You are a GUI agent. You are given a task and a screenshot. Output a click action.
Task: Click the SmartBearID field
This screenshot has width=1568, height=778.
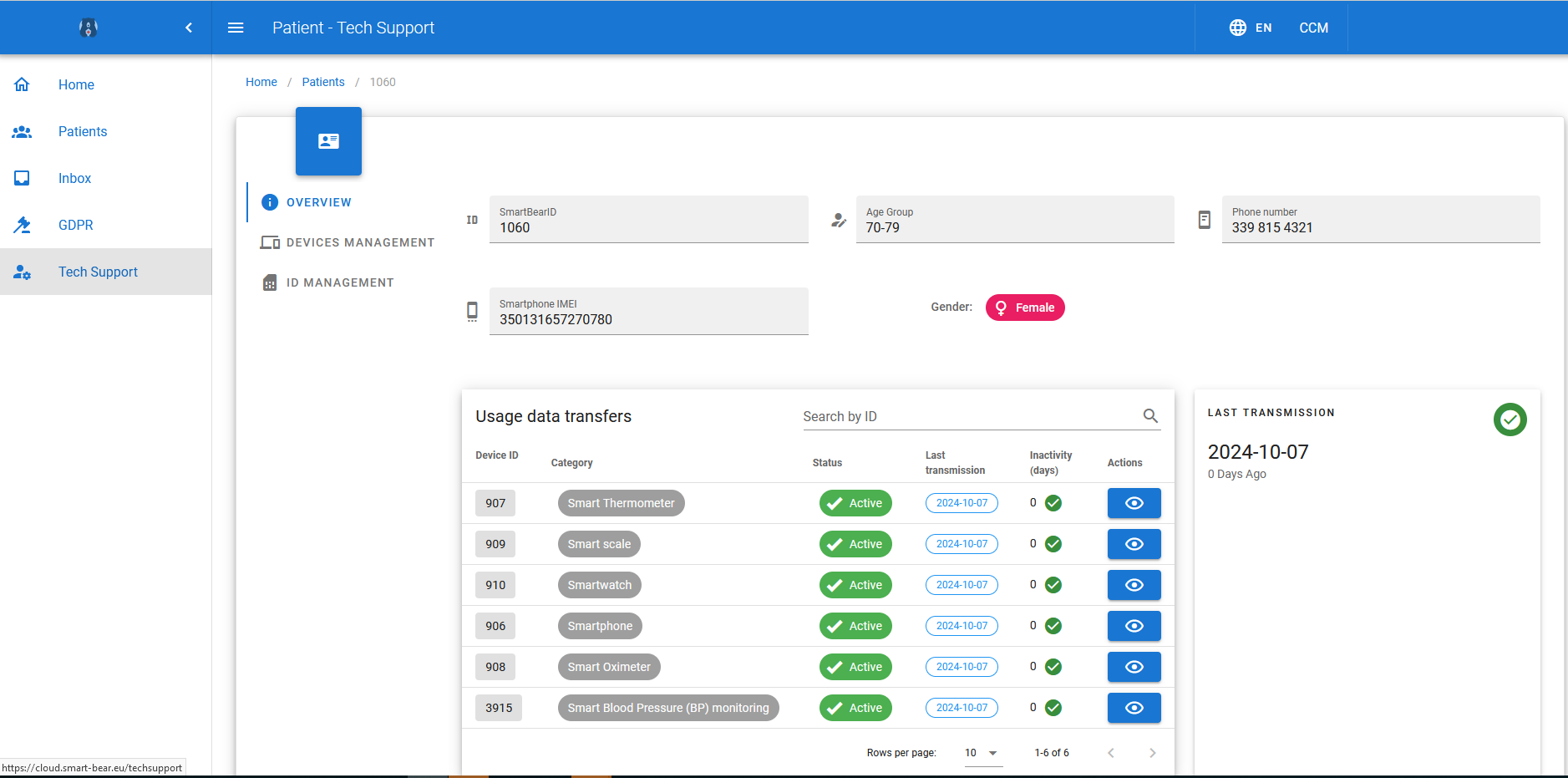tap(648, 220)
